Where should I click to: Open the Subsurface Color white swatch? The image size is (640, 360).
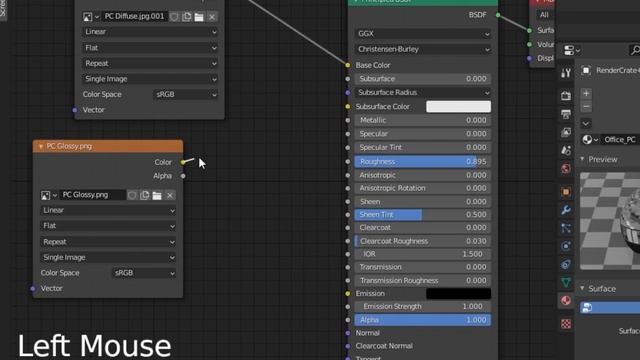click(x=458, y=107)
